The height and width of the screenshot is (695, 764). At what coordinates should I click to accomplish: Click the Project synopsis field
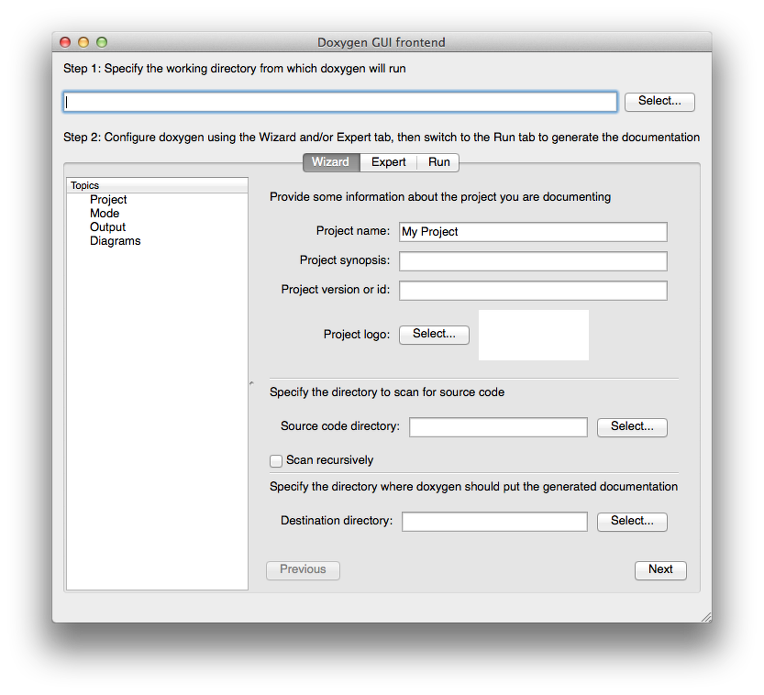click(x=533, y=261)
